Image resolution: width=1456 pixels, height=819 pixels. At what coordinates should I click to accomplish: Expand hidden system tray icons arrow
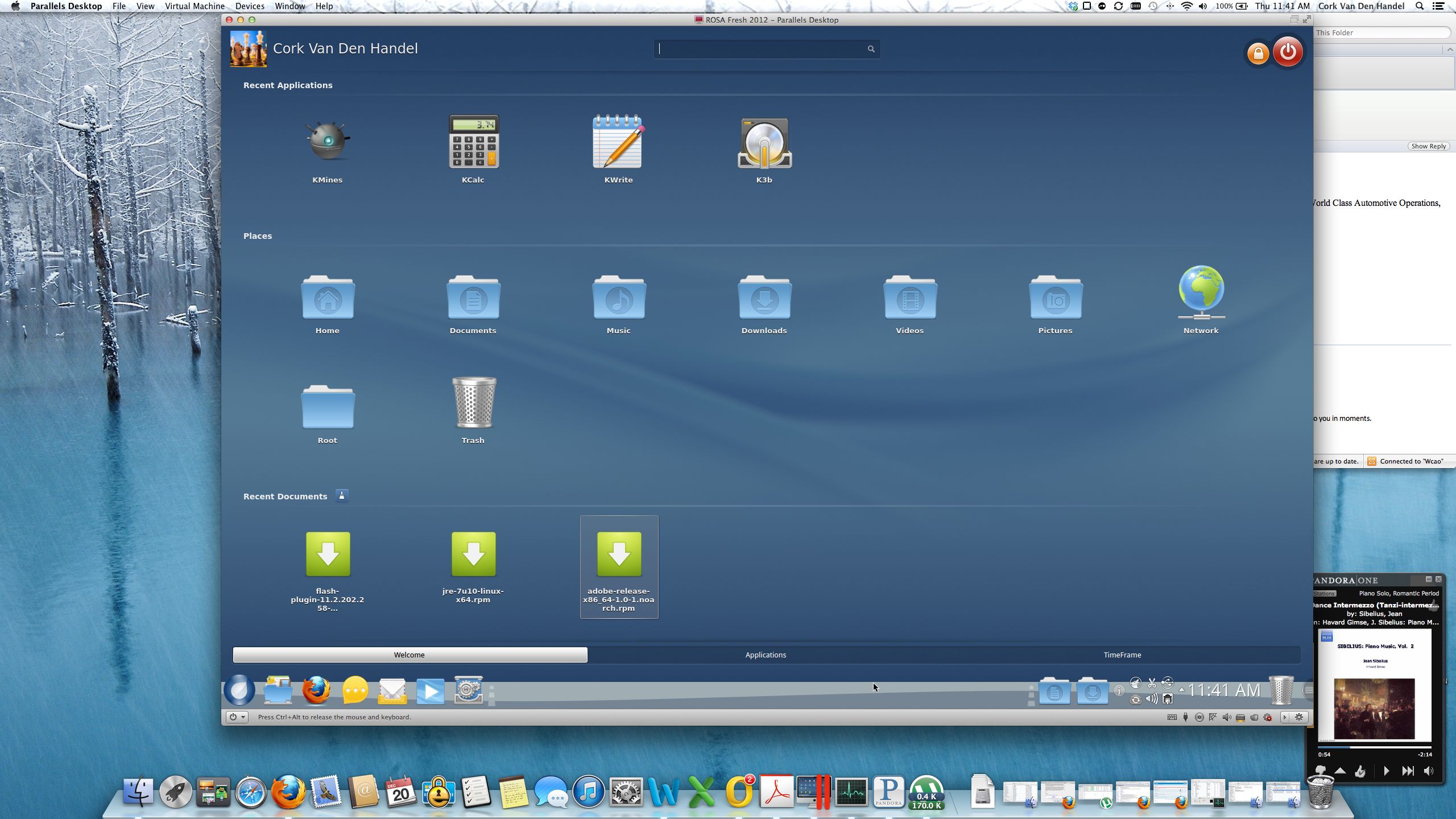(1182, 690)
